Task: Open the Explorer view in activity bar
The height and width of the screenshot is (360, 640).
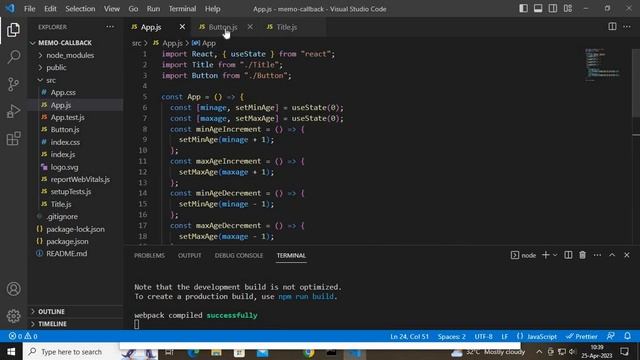Action: (13, 30)
